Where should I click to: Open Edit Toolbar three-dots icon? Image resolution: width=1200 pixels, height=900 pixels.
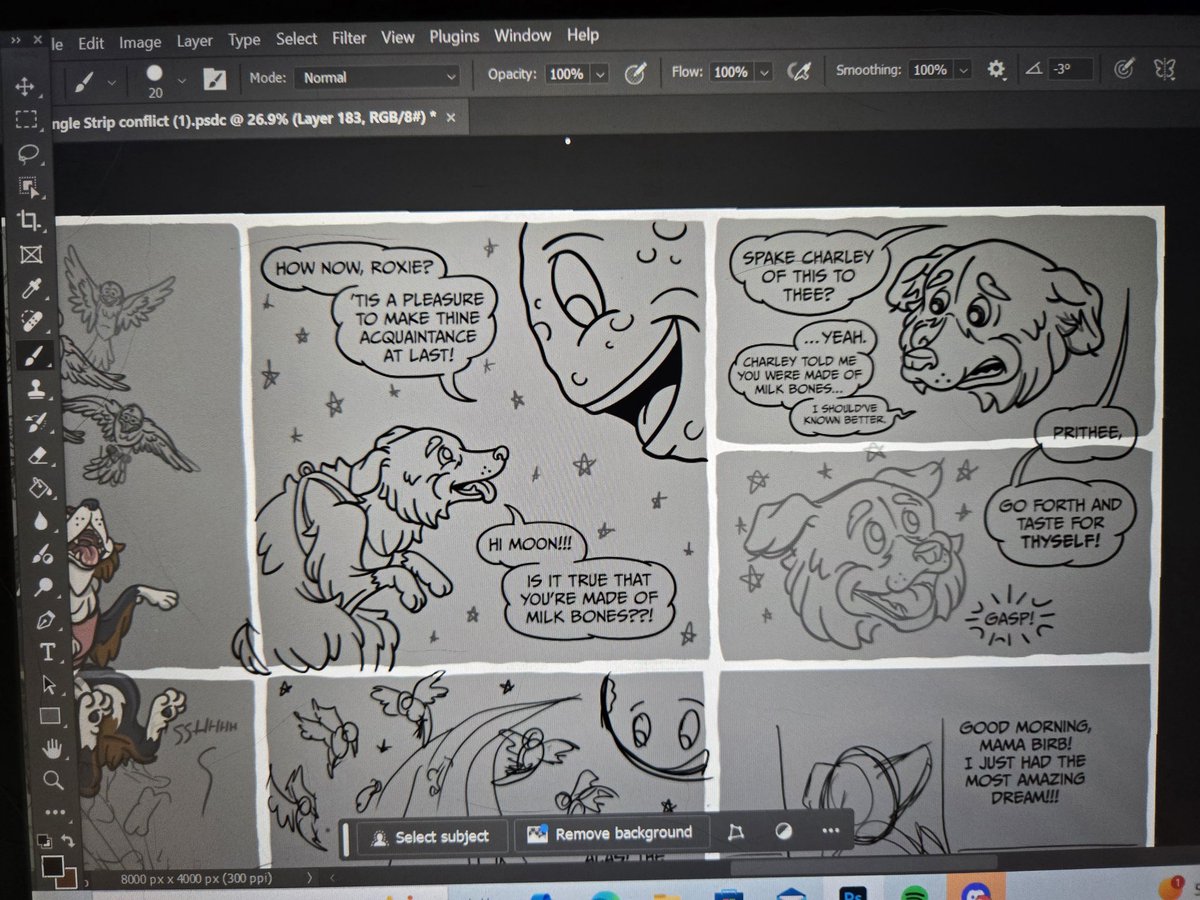56,812
